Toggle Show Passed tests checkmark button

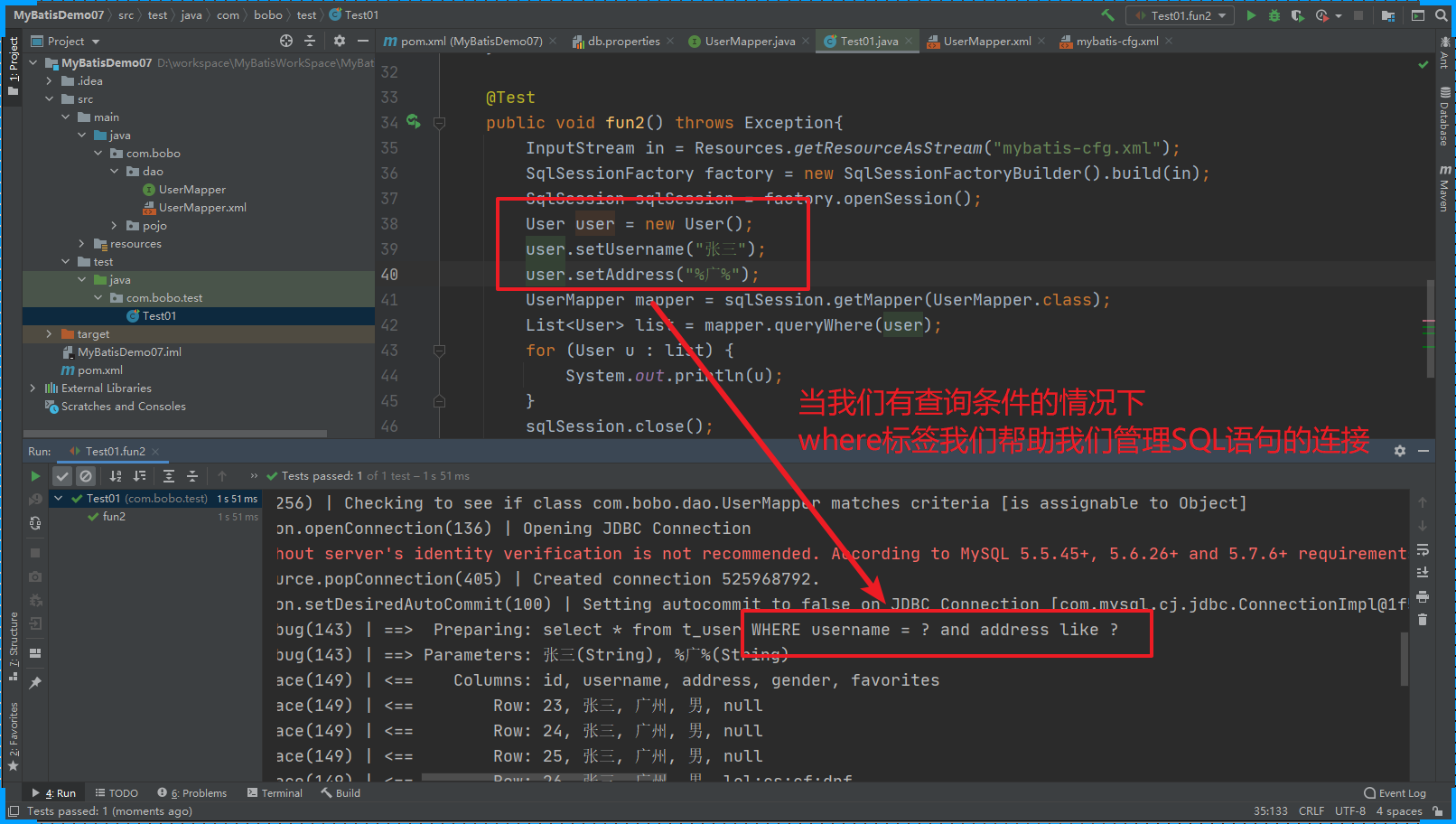pos(62,476)
